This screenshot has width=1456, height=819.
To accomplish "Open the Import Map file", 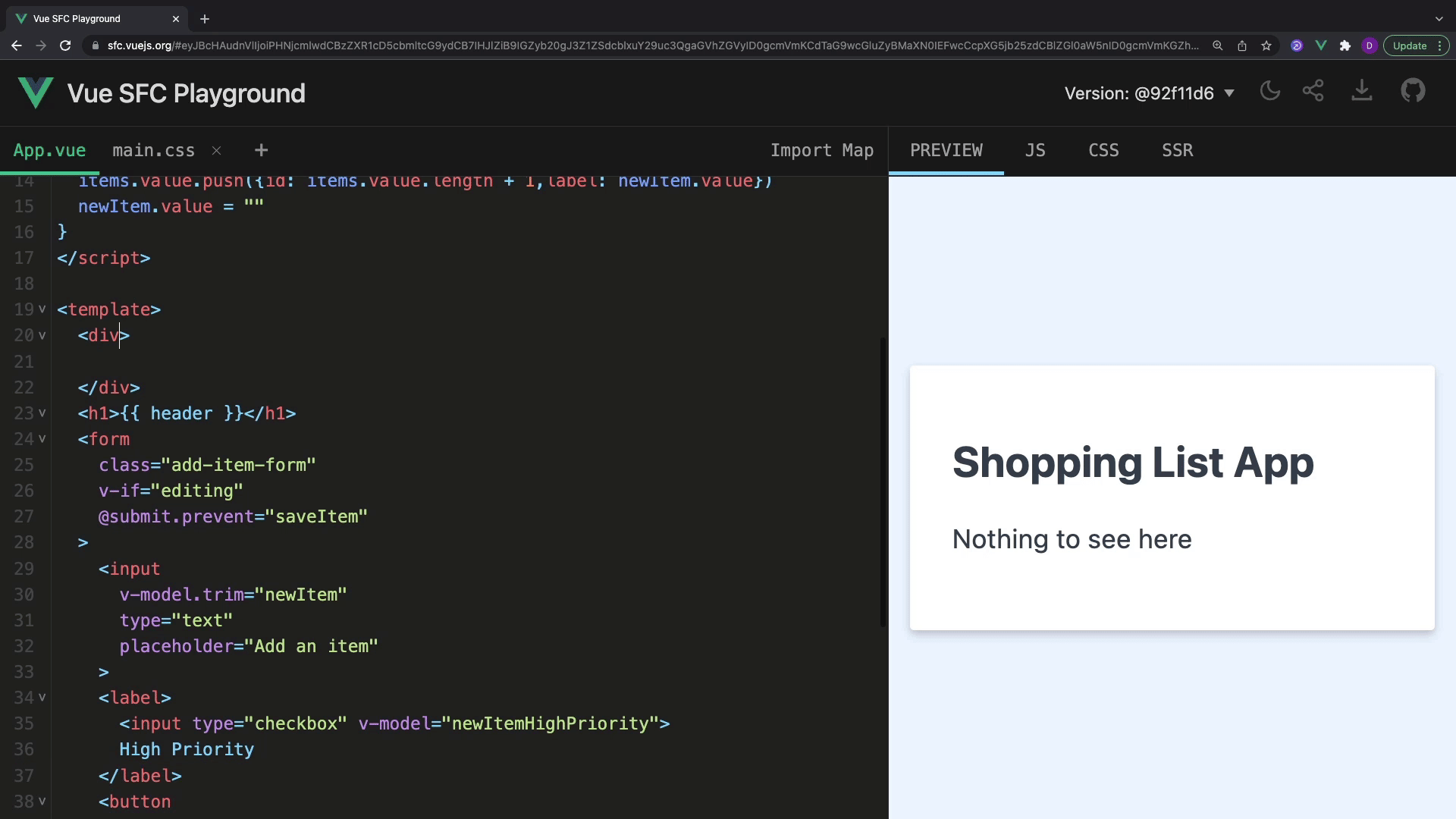I will [822, 150].
